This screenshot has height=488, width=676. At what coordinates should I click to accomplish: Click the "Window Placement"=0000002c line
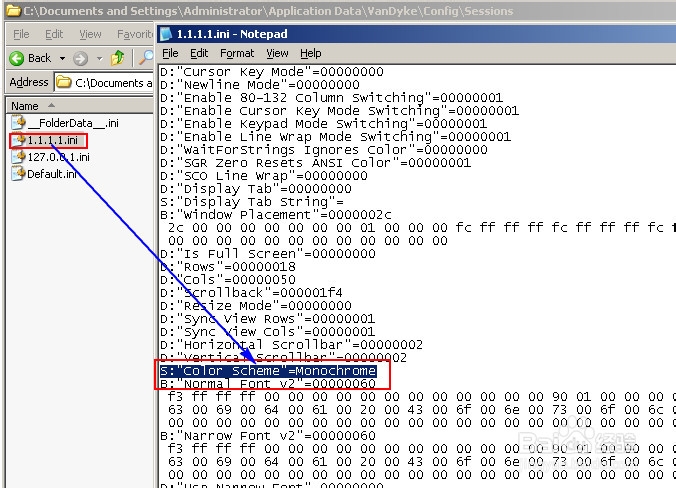(x=275, y=215)
